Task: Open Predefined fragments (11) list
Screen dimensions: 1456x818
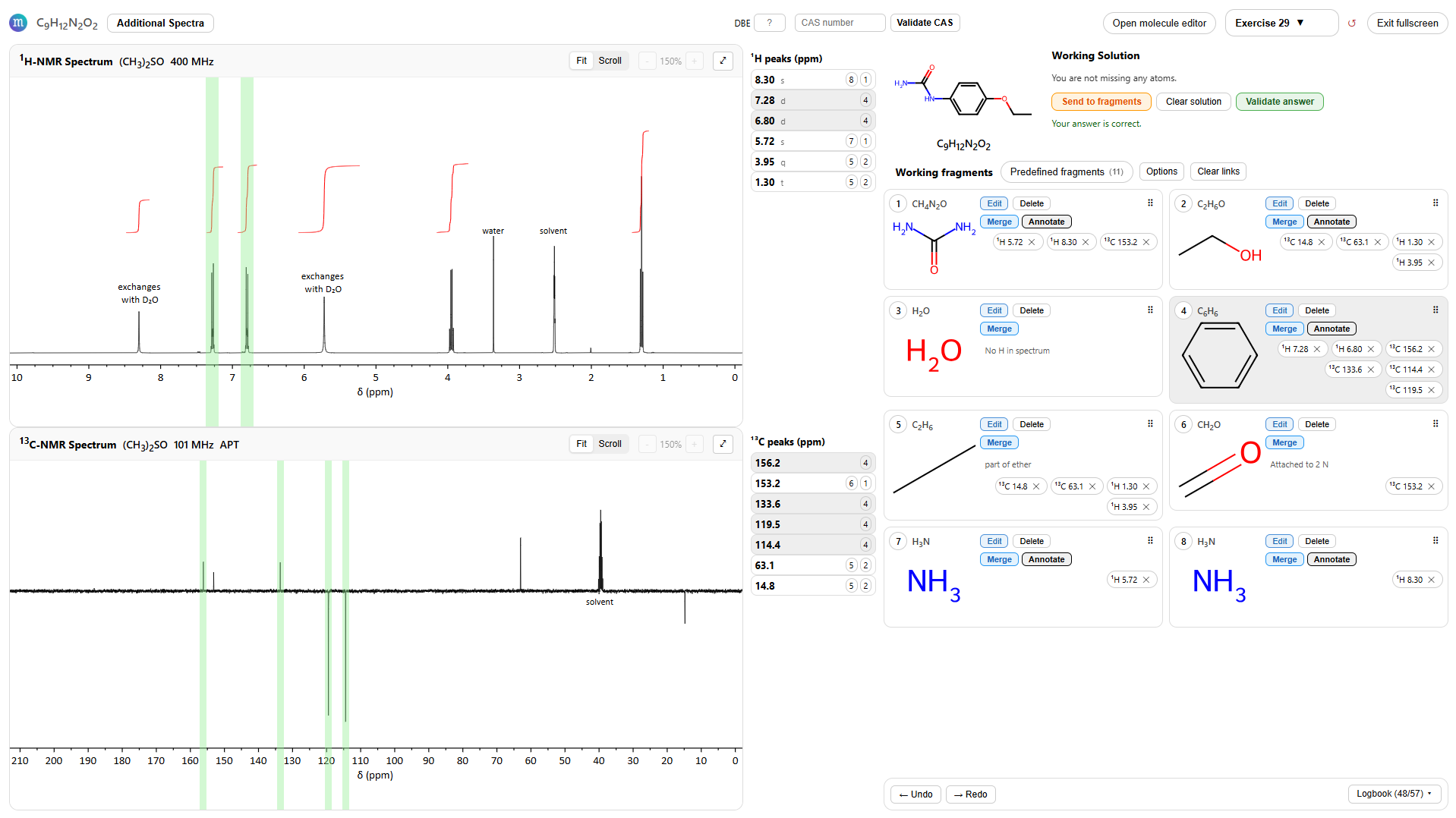Action: pyautogui.click(x=1067, y=171)
